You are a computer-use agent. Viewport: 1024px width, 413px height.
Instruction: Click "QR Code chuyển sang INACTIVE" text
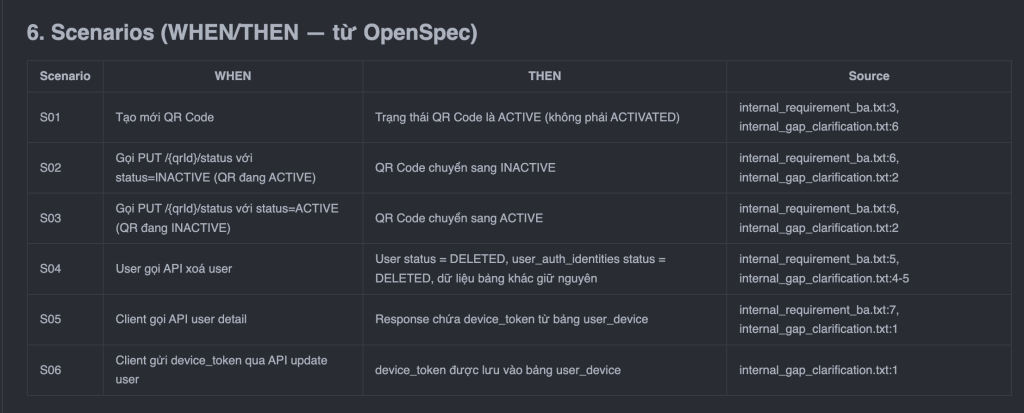(465, 168)
